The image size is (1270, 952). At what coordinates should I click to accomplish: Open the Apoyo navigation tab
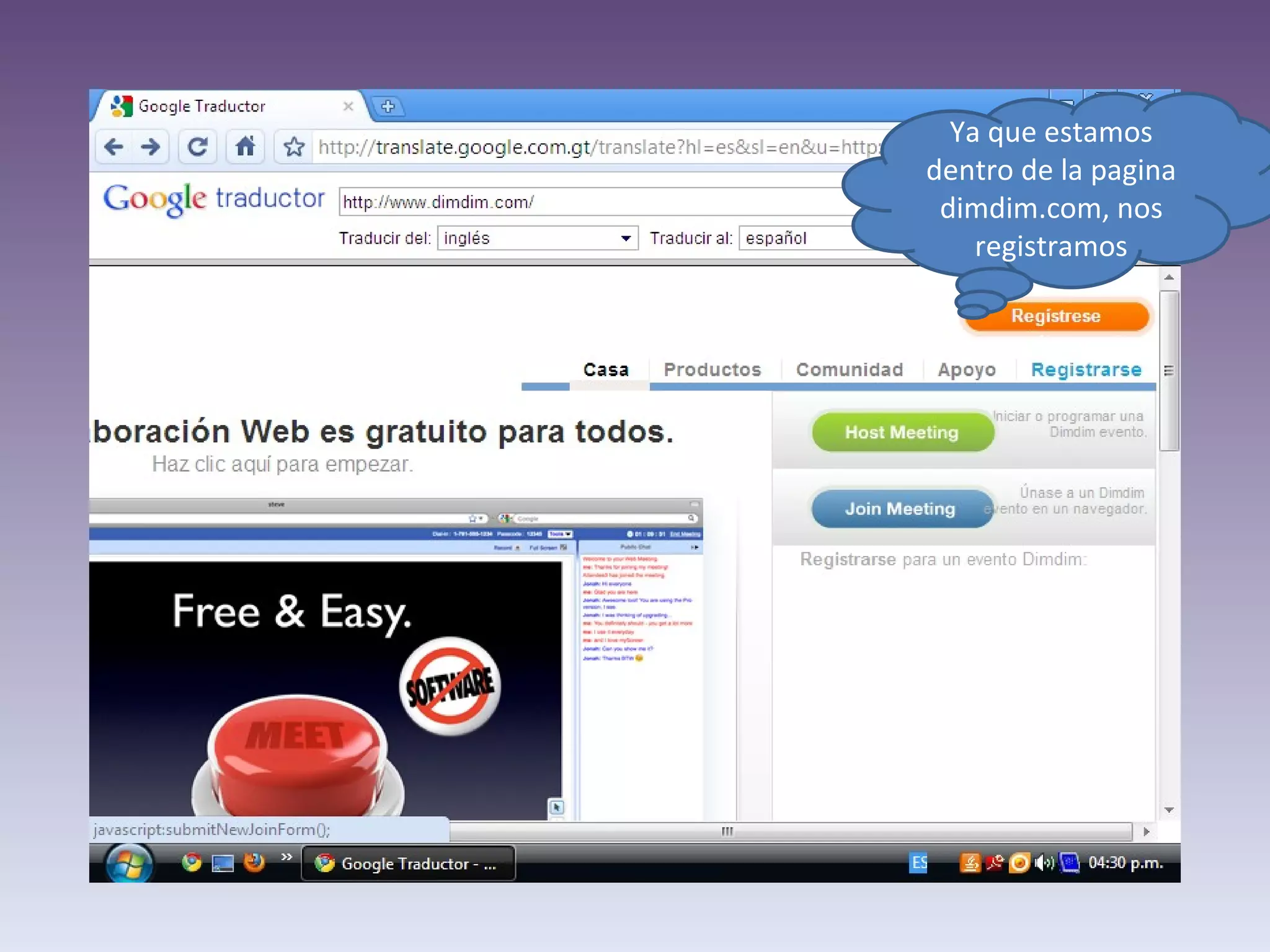click(967, 370)
